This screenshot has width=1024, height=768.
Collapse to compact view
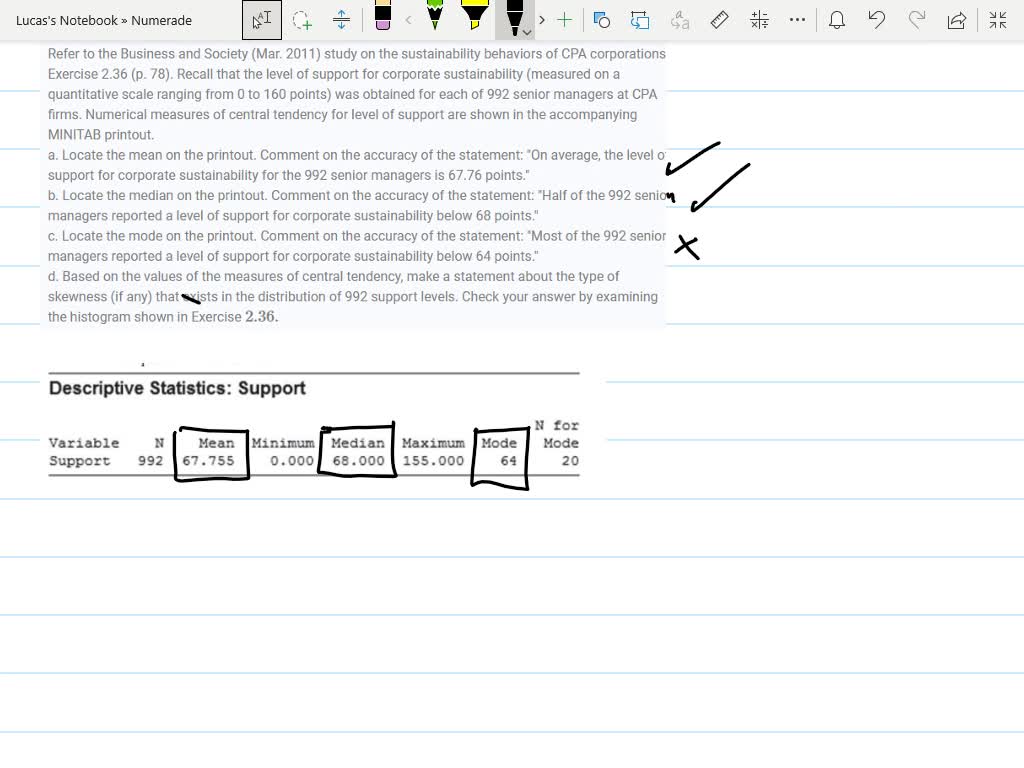996,20
